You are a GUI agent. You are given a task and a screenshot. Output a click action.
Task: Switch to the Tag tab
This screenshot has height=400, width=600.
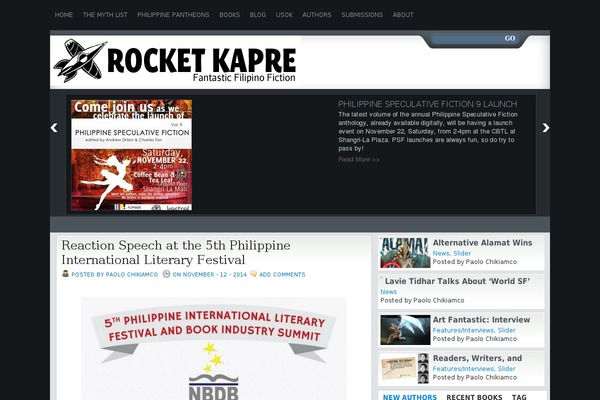tap(519, 397)
